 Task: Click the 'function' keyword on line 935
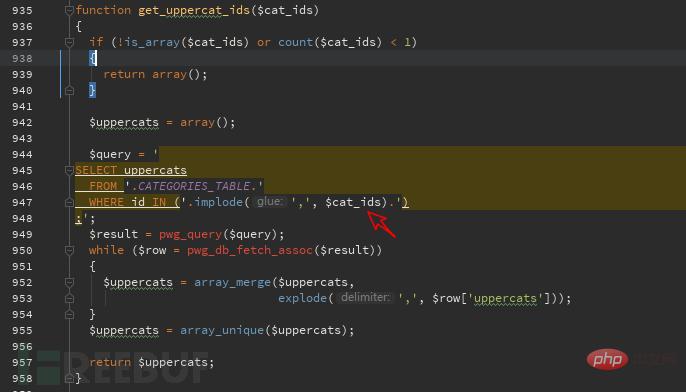tap(104, 10)
